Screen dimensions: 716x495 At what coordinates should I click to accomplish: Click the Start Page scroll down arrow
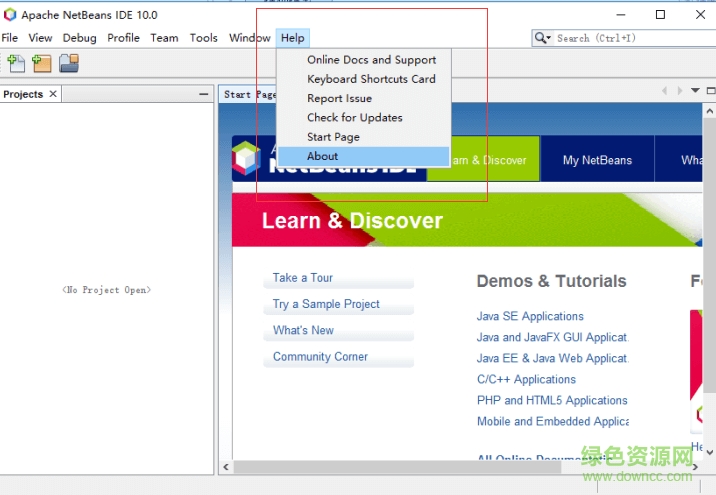pyautogui.click(x=709, y=452)
